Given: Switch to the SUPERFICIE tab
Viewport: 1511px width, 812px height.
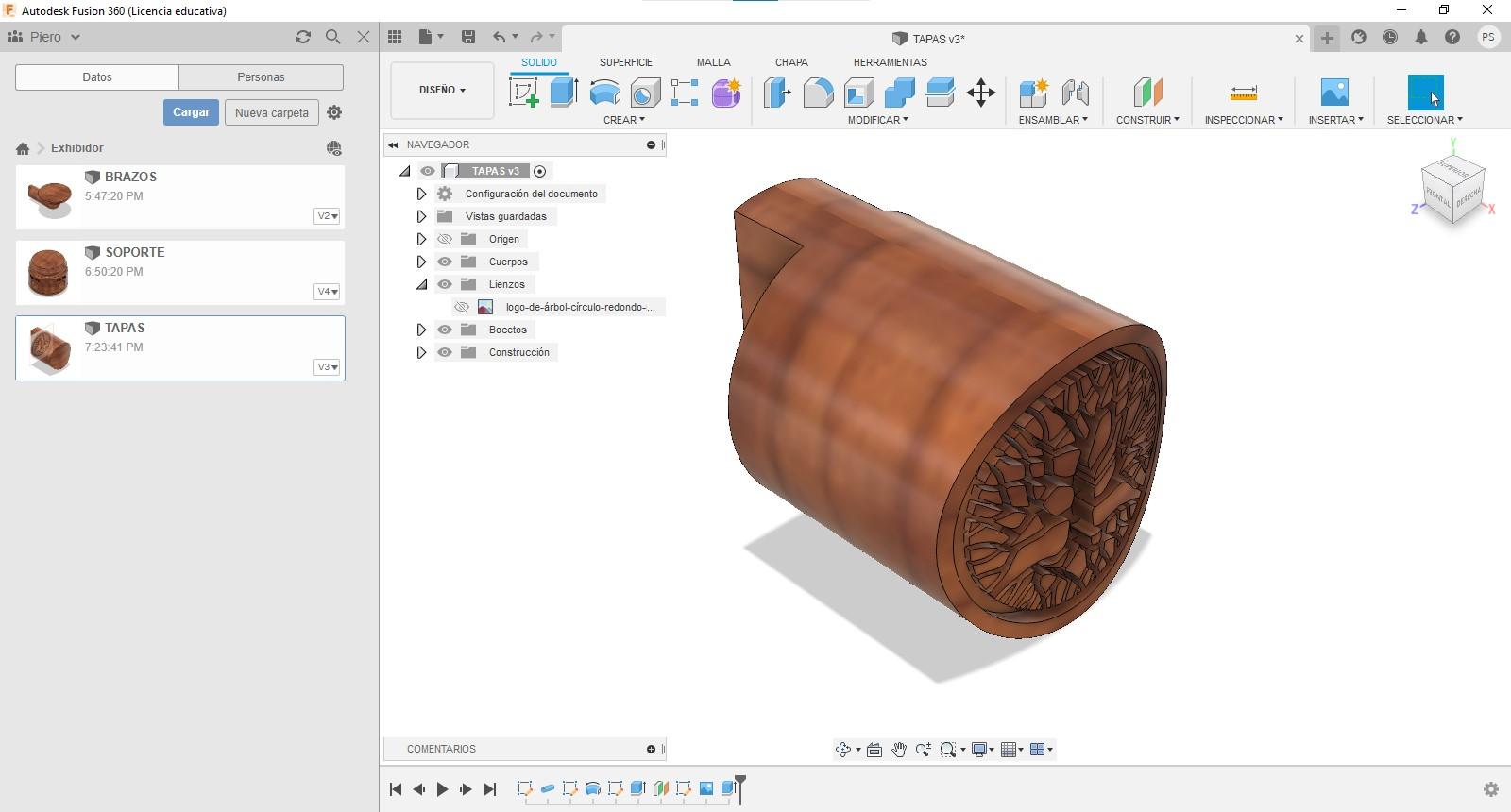Looking at the screenshot, I should (626, 62).
